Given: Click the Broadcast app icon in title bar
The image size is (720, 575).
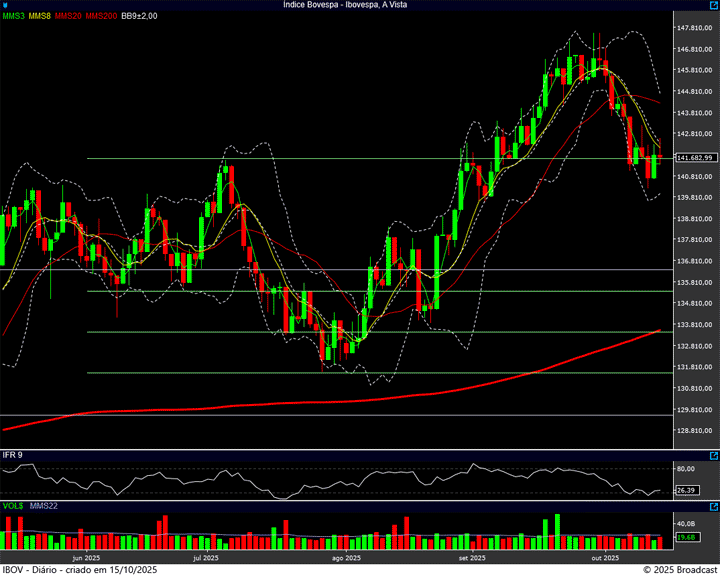Looking at the screenshot, I should [6, 5].
